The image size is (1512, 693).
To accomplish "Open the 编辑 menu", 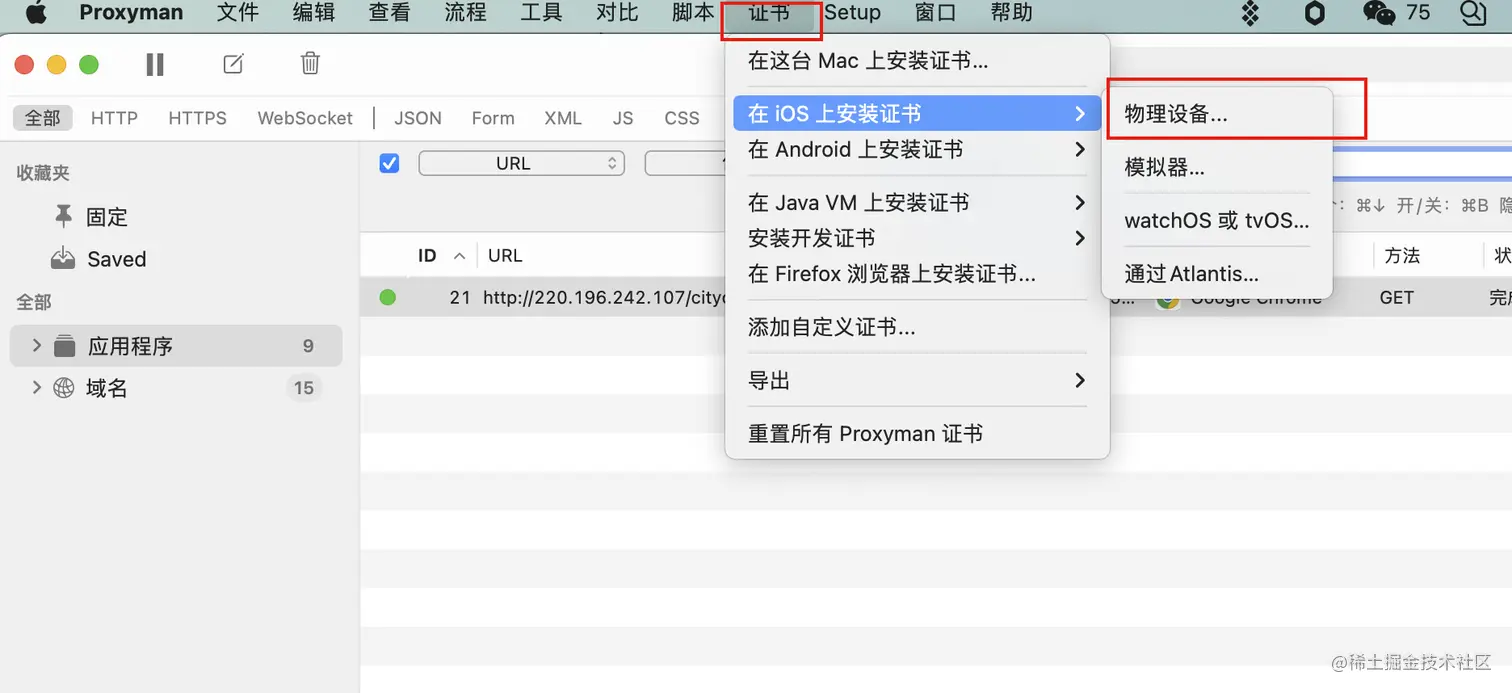I will 314,13.
